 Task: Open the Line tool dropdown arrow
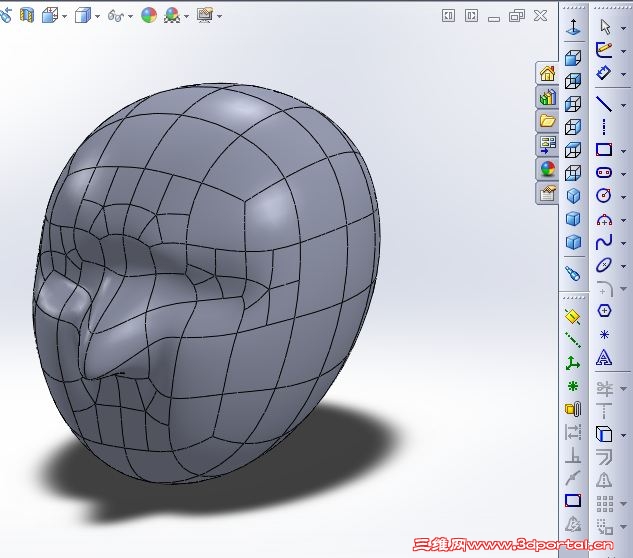click(624, 105)
